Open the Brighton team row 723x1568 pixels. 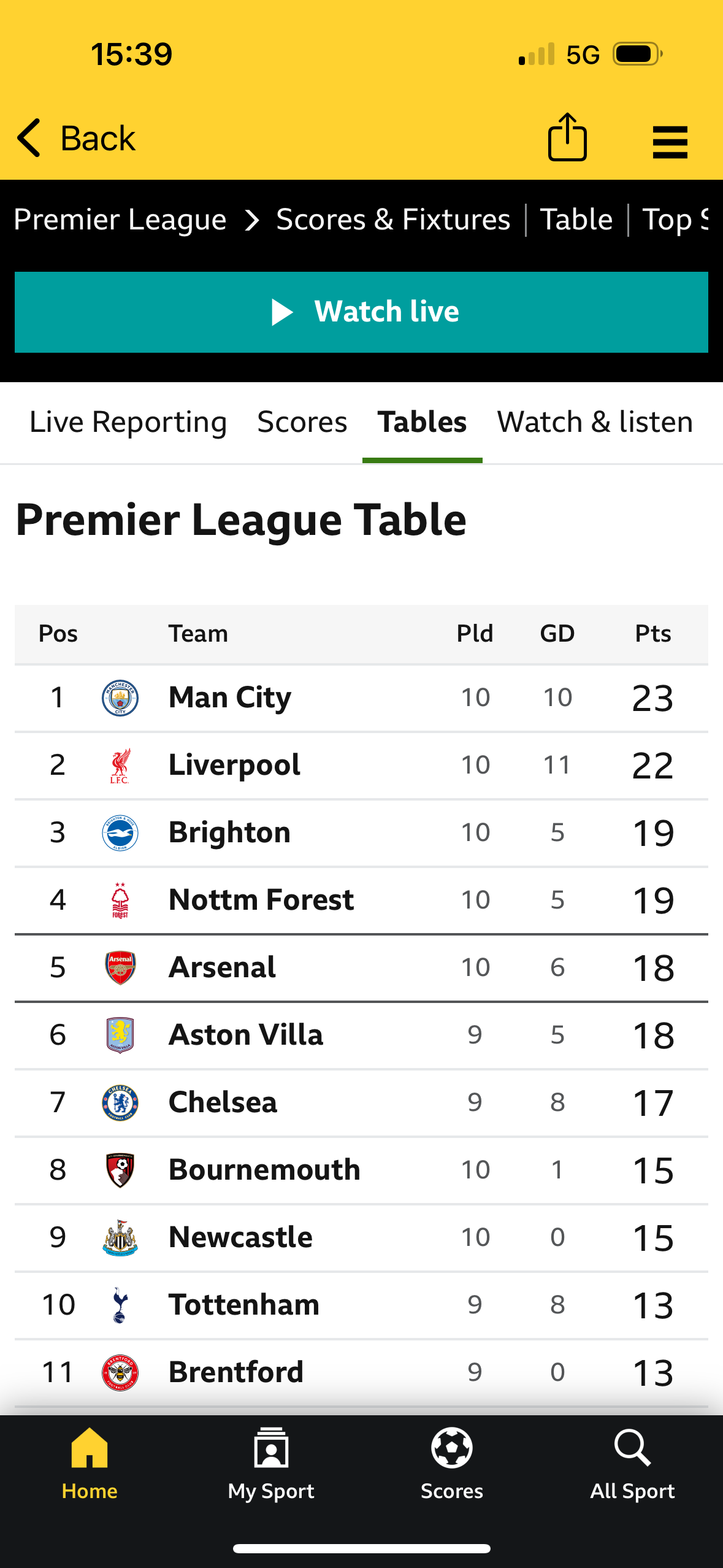(x=361, y=833)
